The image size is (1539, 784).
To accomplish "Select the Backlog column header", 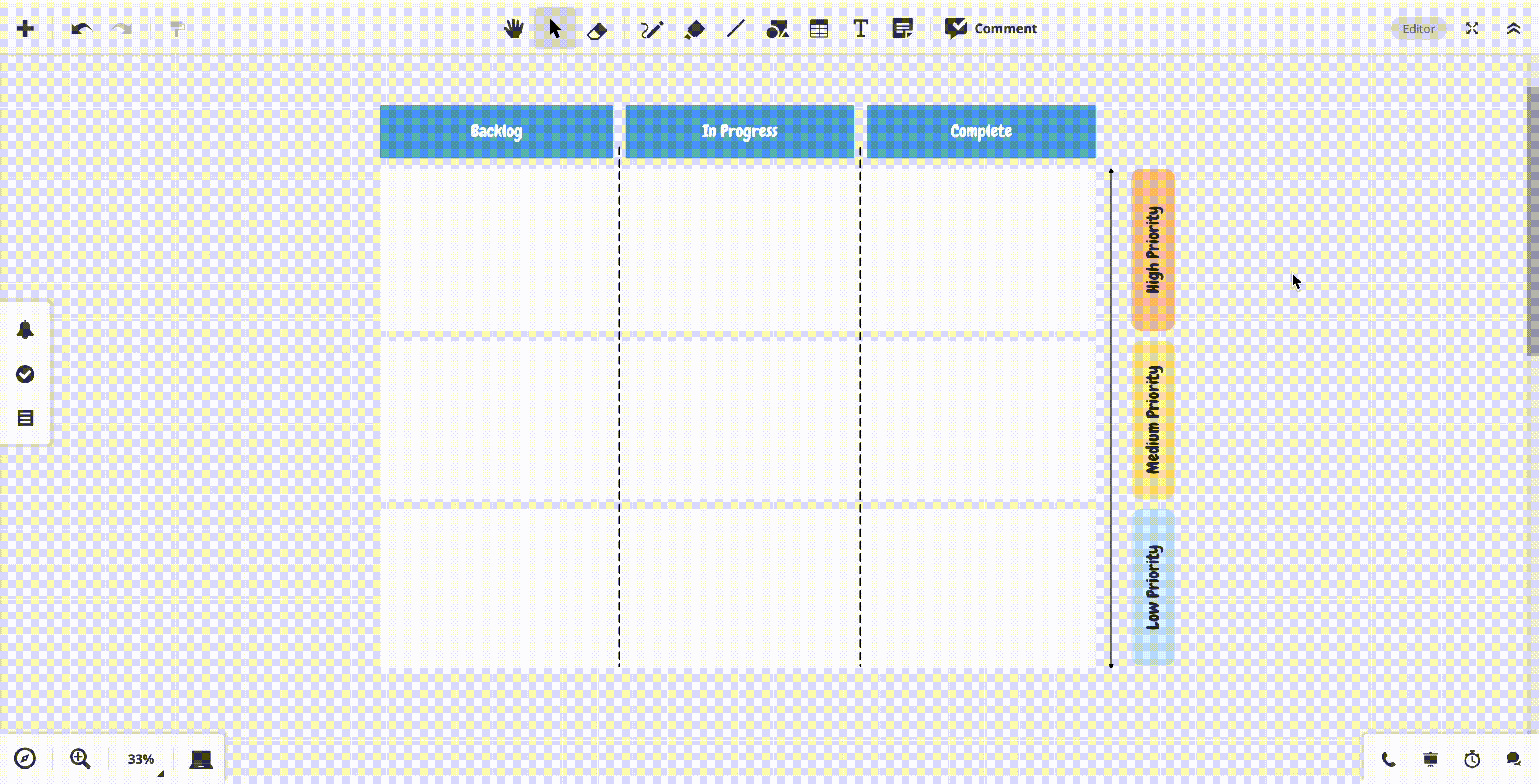I will point(496,131).
